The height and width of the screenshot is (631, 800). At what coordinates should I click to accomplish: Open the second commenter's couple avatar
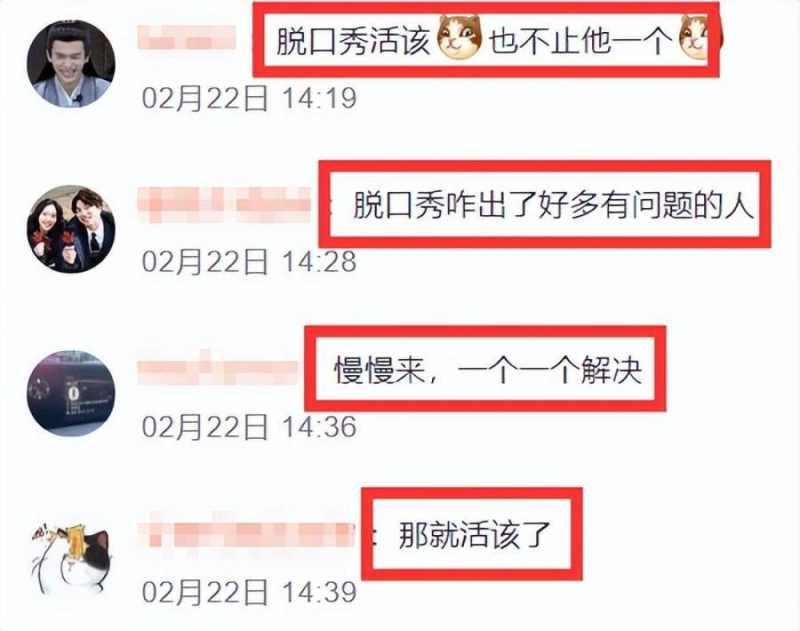point(71,229)
